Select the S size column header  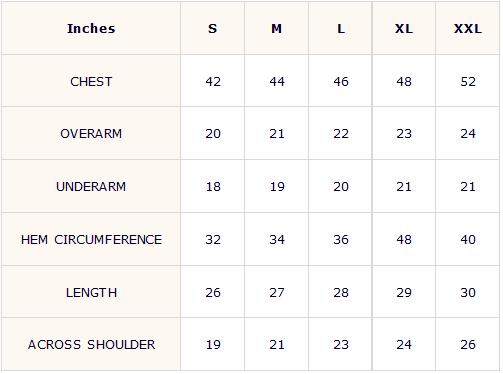[213, 29]
